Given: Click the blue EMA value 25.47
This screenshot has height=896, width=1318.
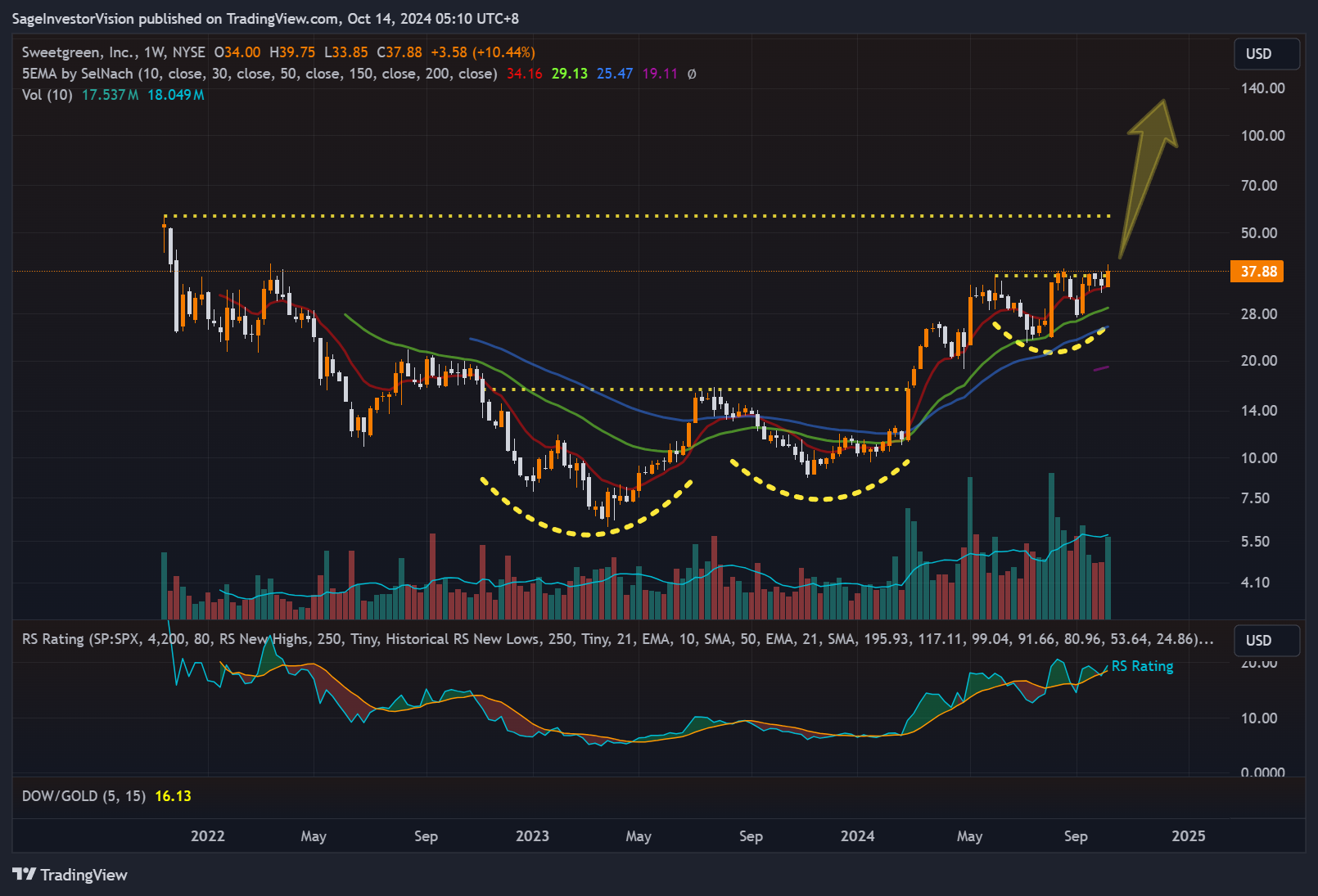Looking at the screenshot, I should coord(615,74).
